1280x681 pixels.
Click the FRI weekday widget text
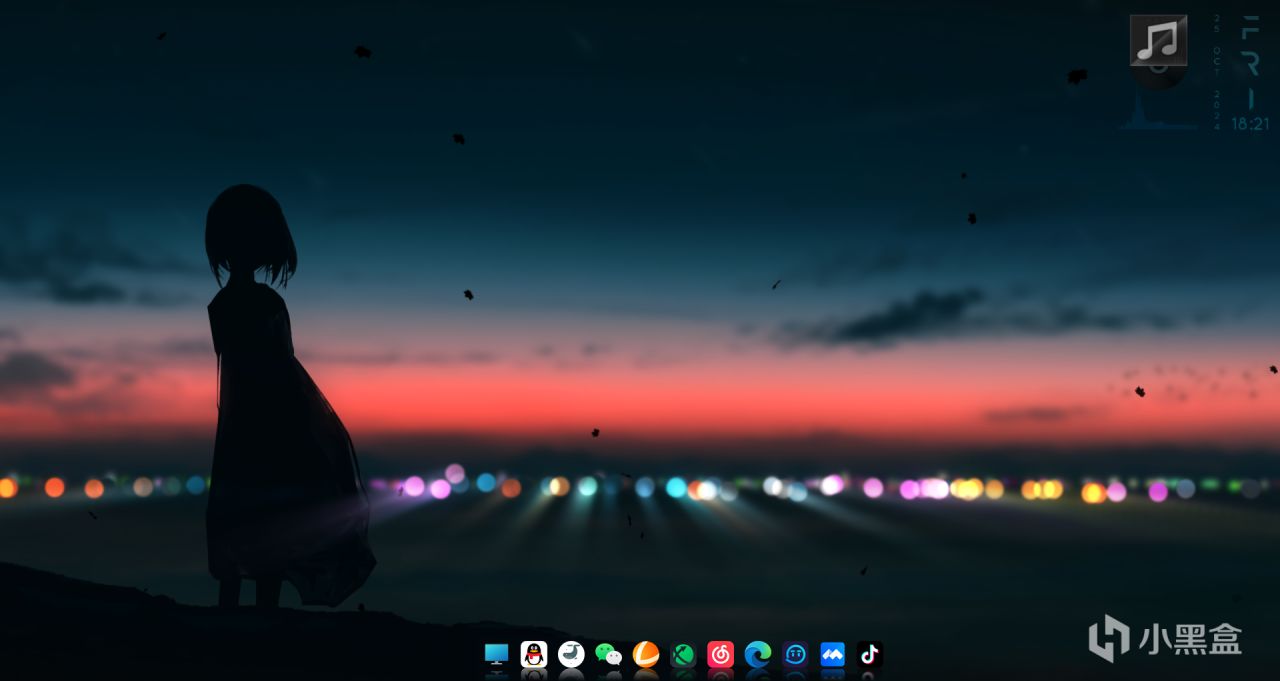1251,62
